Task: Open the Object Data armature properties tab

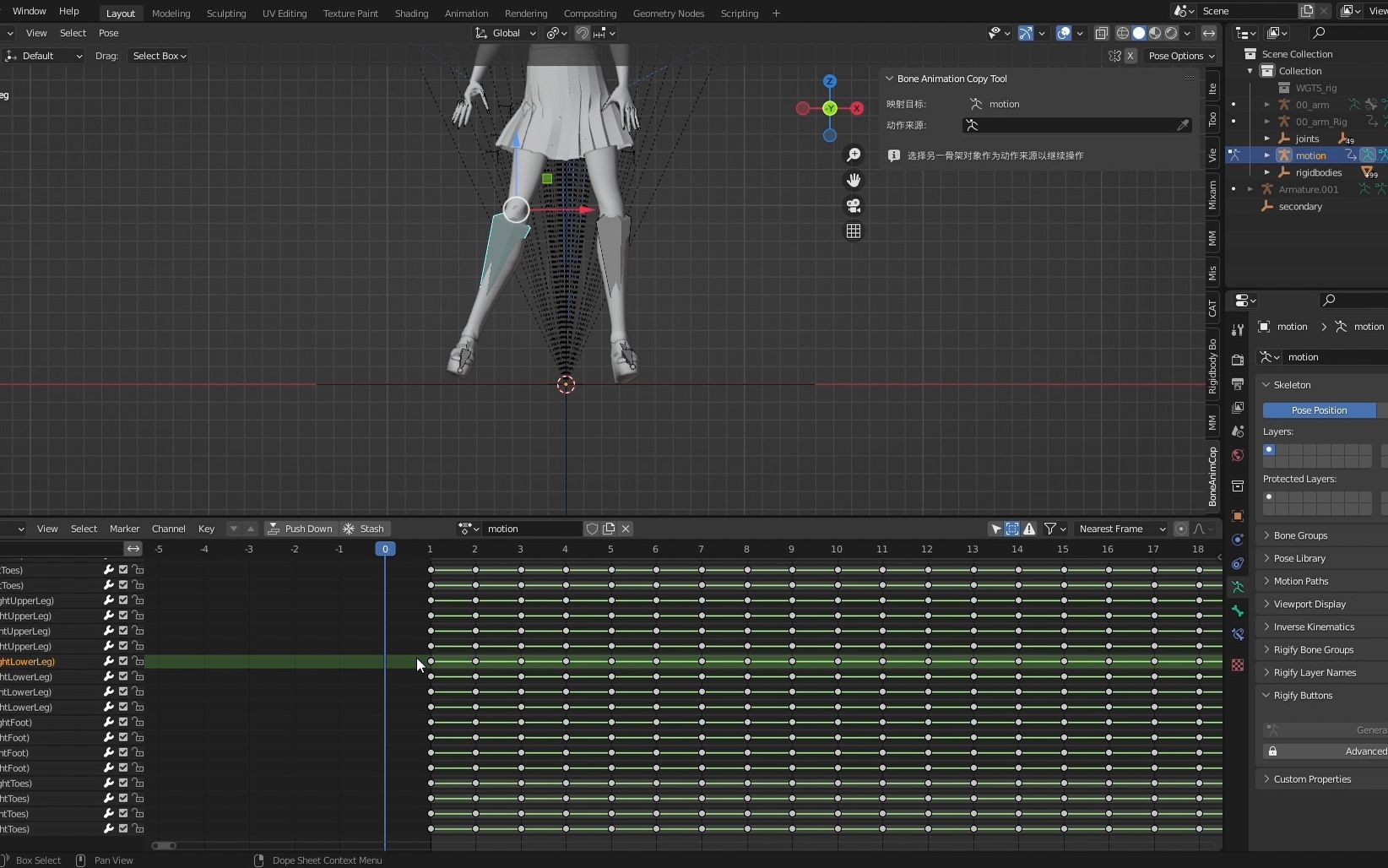Action: [1238, 587]
